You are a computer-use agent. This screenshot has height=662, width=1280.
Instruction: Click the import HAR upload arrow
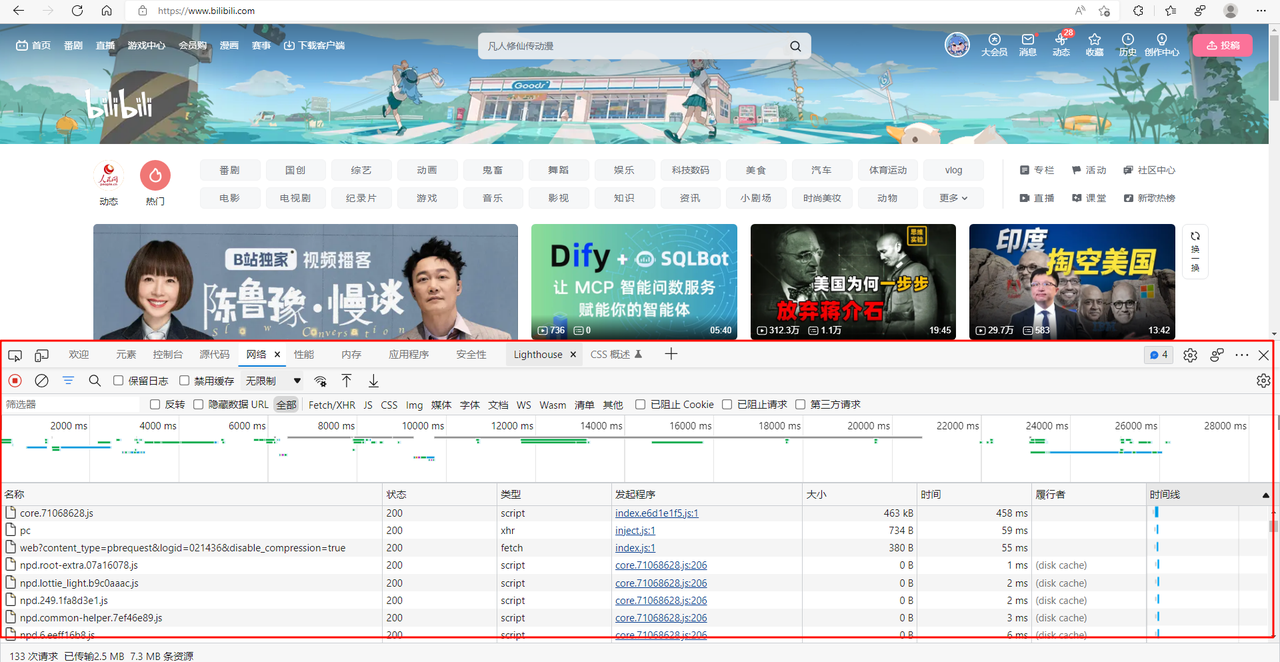347,381
